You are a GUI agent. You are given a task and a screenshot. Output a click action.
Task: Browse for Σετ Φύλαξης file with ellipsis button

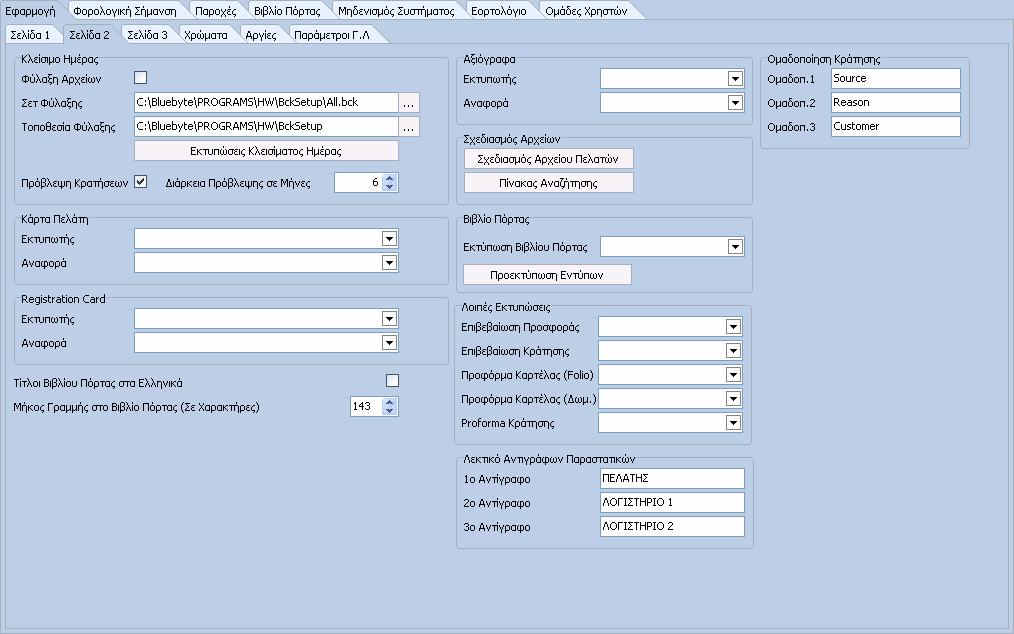(x=409, y=102)
